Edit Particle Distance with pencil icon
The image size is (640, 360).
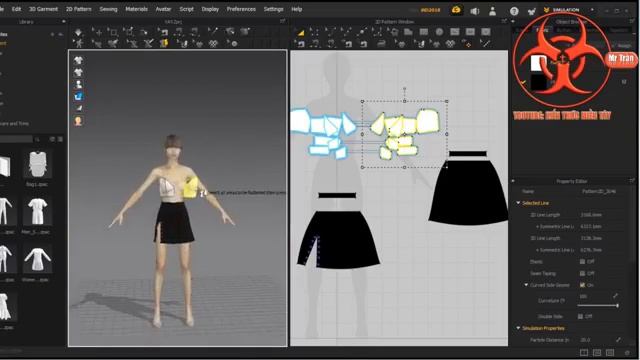[619, 340]
